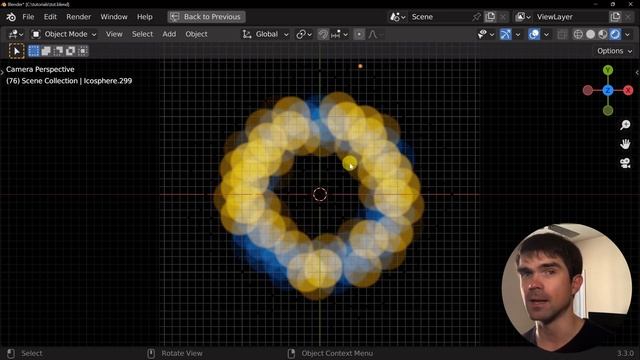Click the red X axis gizmo

point(628,90)
